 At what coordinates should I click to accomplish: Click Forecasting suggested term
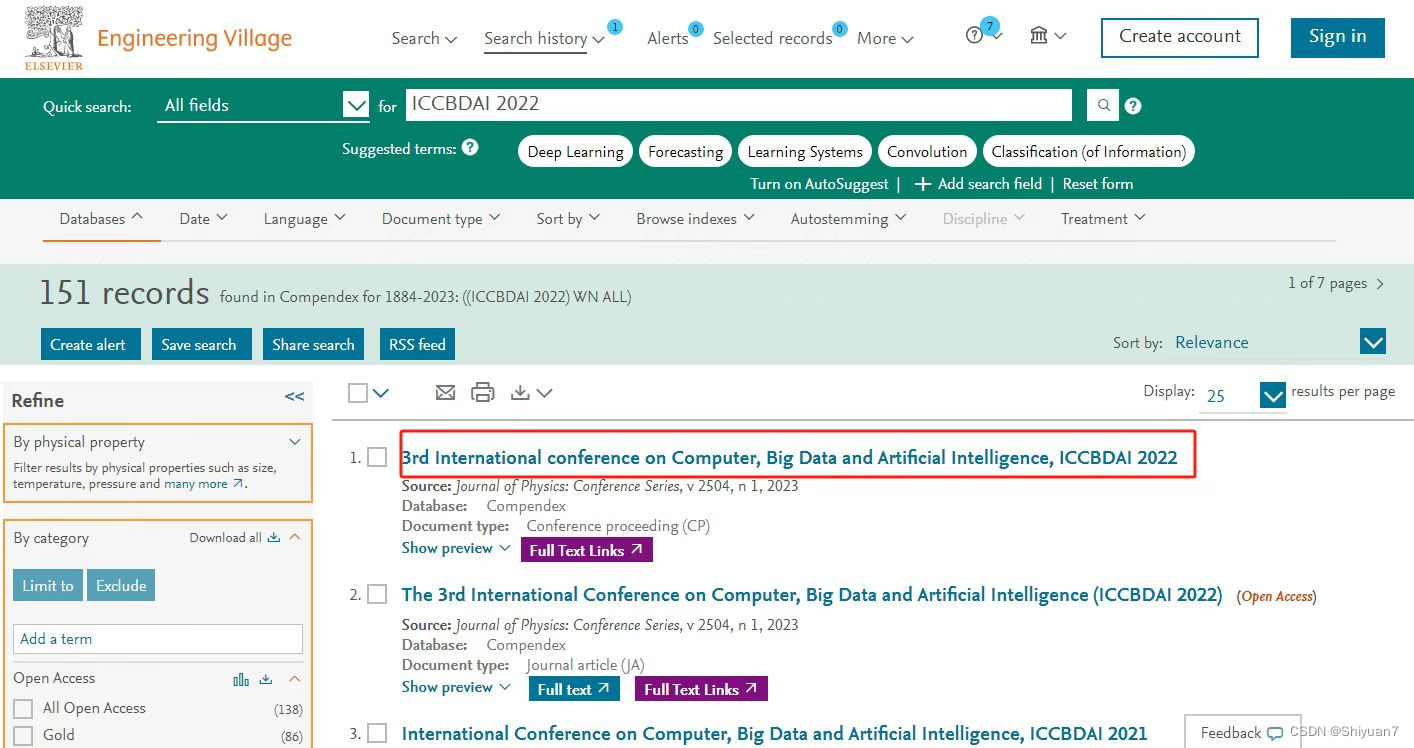tap(685, 152)
